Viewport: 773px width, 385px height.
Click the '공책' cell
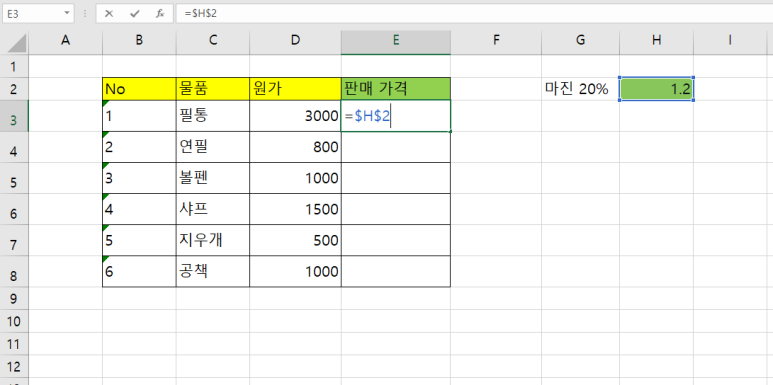[212, 271]
